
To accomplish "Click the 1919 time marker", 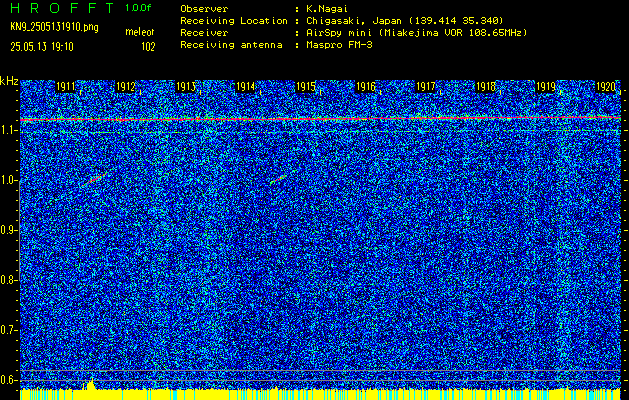I will tap(546, 87).
